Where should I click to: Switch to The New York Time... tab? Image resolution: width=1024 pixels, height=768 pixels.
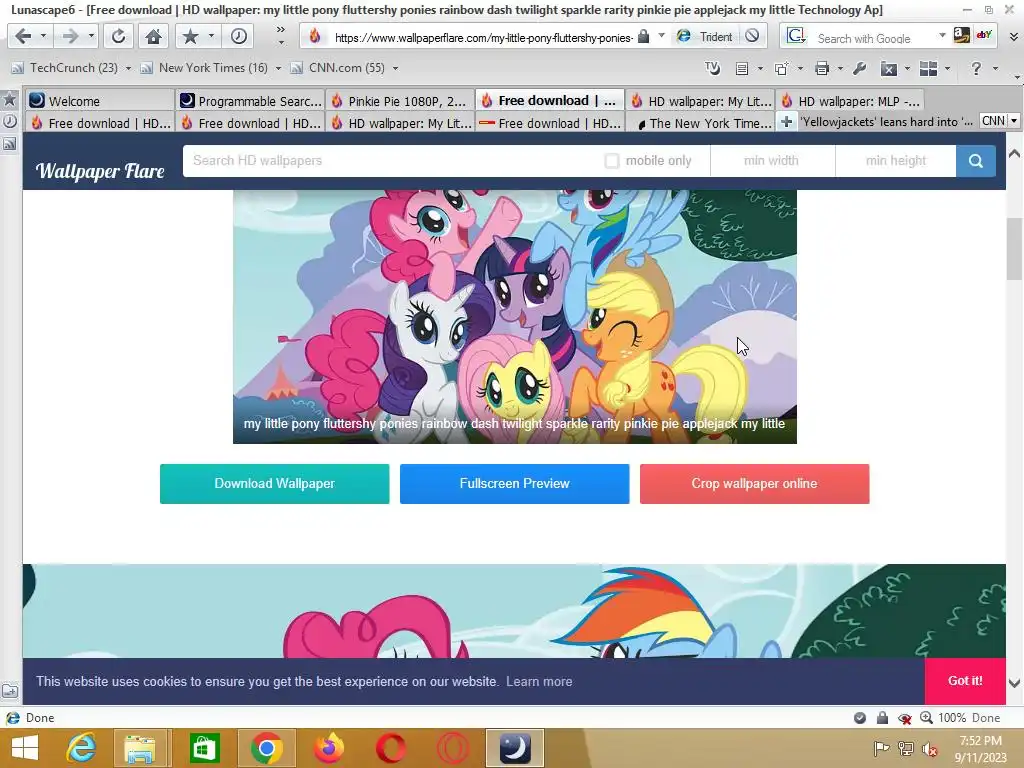[700, 123]
